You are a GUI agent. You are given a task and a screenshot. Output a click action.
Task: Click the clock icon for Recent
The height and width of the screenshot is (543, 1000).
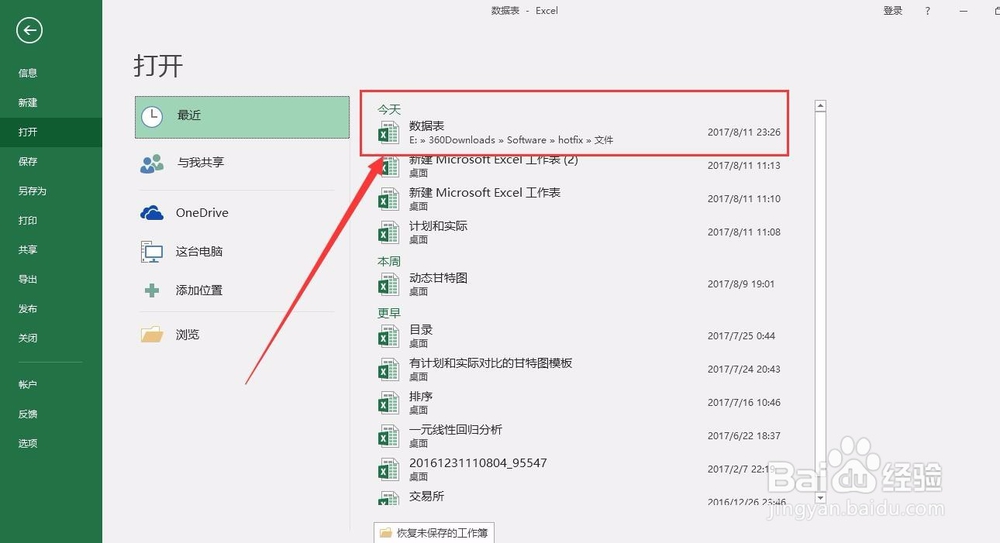pos(152,117)
